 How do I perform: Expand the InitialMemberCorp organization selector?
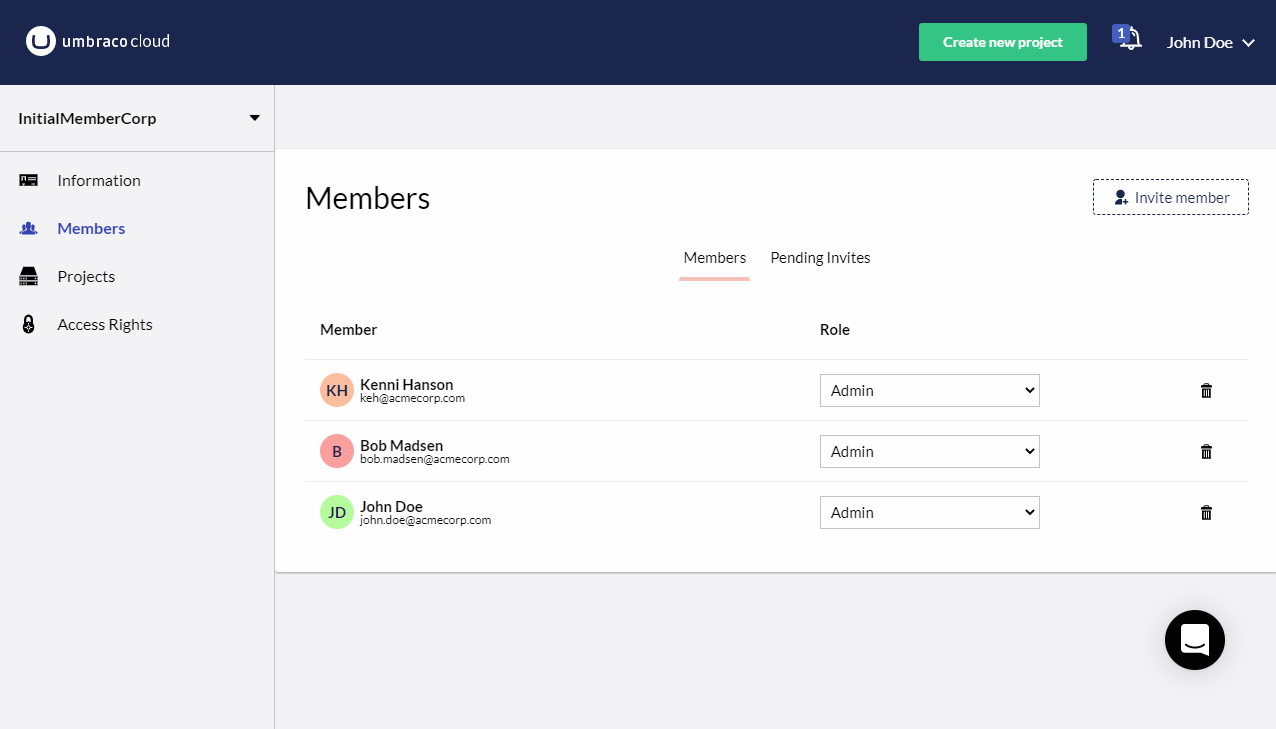pos(137,118)
